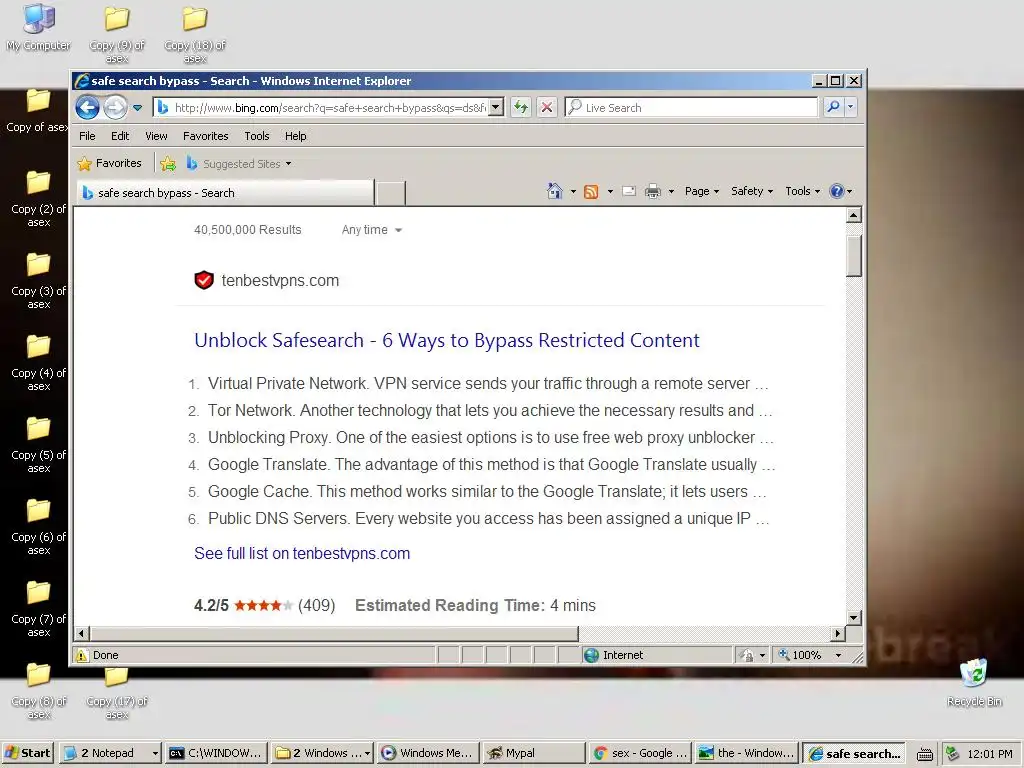Viewport: 1024px width, 768px height.
Task: Click the IE Forward arrow button
Action: [116, 107]
